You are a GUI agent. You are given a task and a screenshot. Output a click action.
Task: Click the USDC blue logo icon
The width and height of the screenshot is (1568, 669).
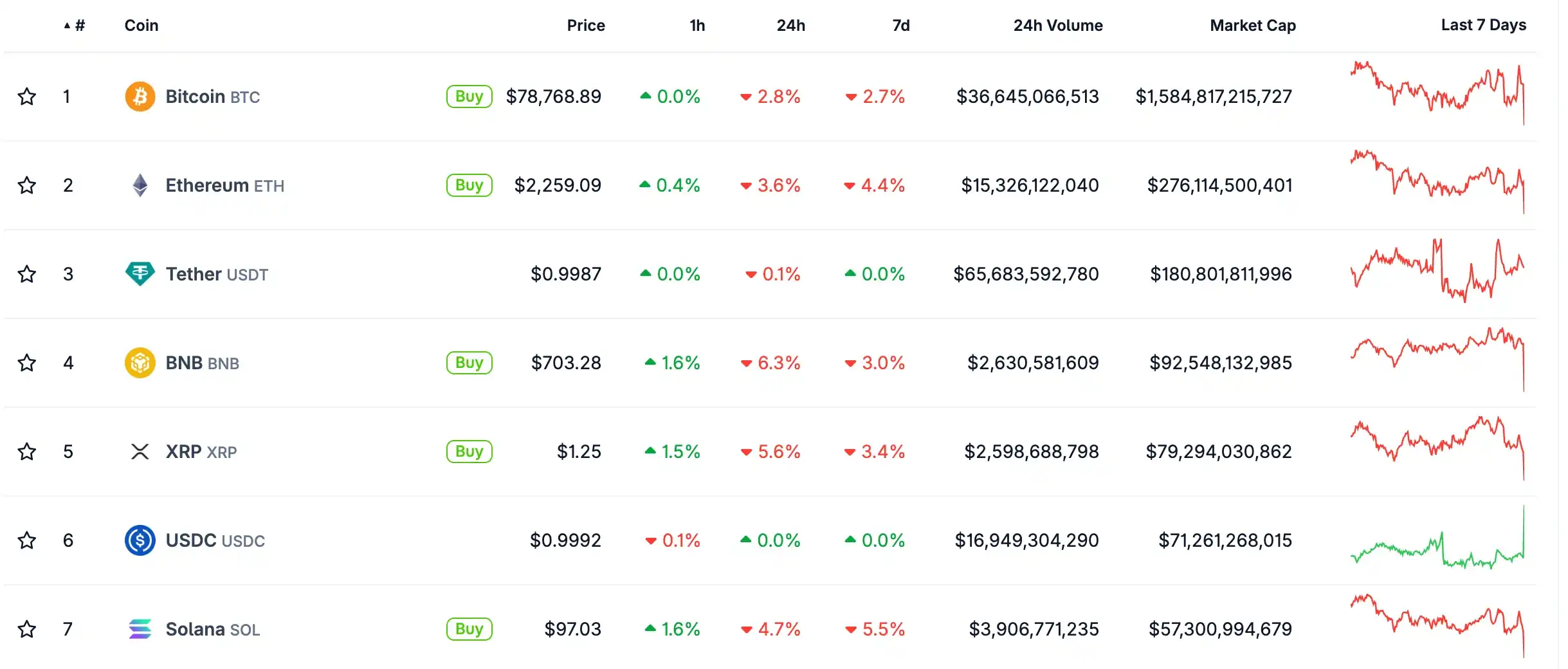coord(140,540)
